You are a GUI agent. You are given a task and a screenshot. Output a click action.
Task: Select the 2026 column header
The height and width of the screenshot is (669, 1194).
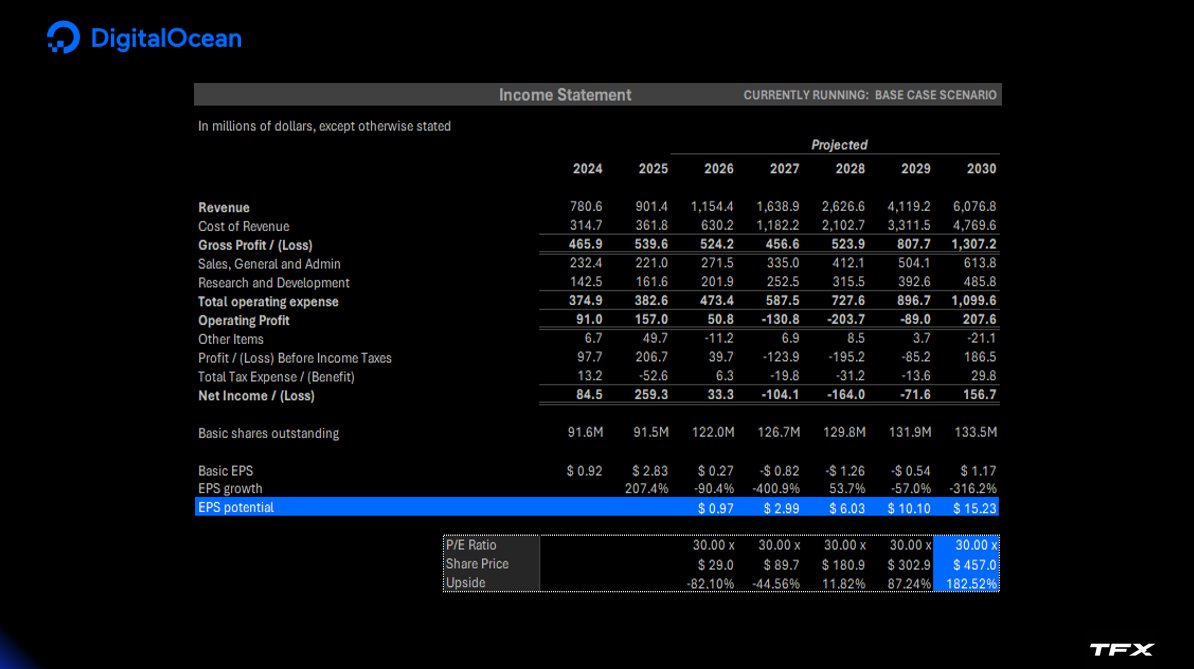(719, 169)
